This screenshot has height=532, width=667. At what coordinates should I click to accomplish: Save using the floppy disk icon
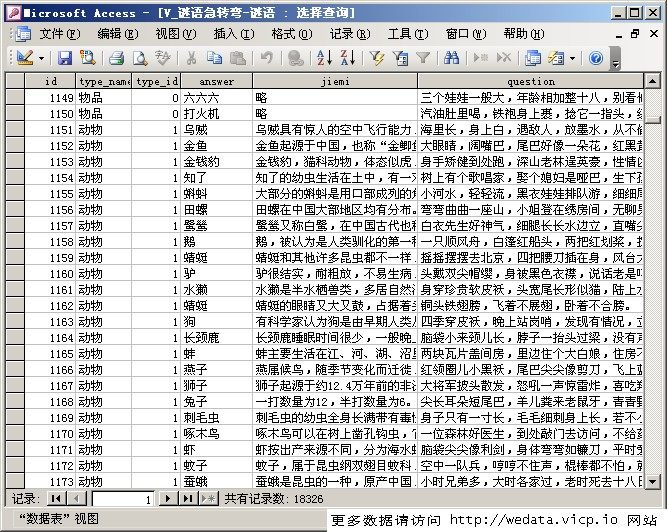tap(65, 58)
